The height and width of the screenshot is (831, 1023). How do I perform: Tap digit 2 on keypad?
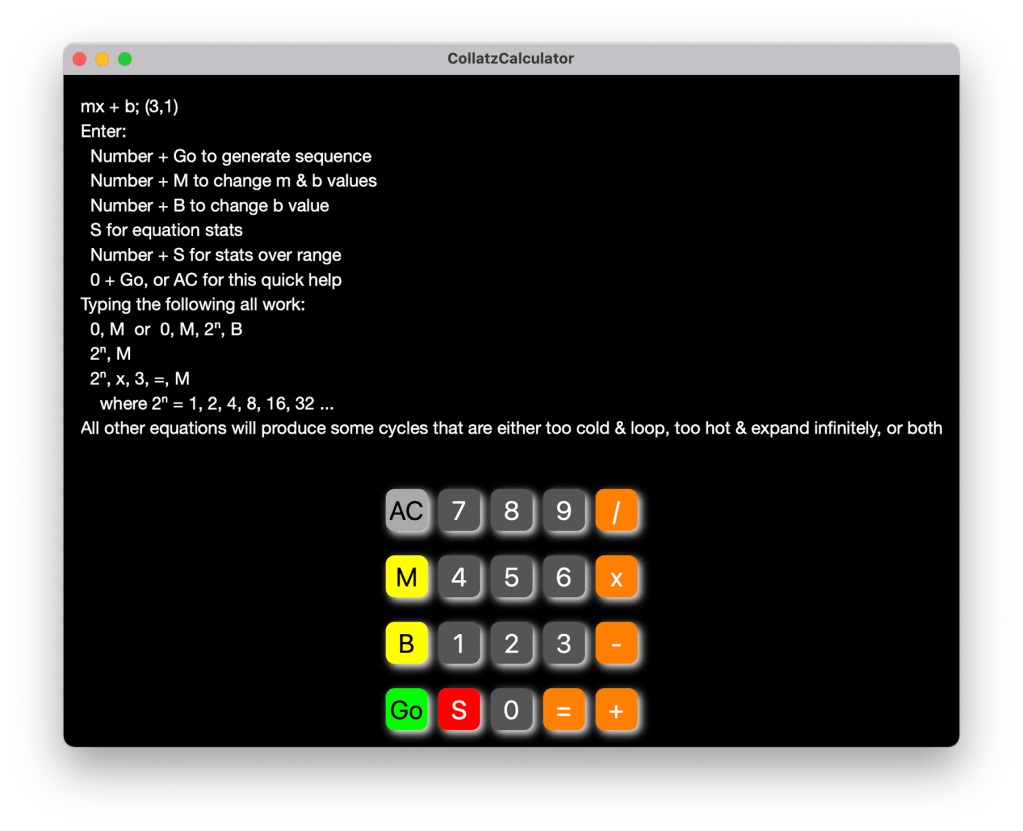point(511,643)
